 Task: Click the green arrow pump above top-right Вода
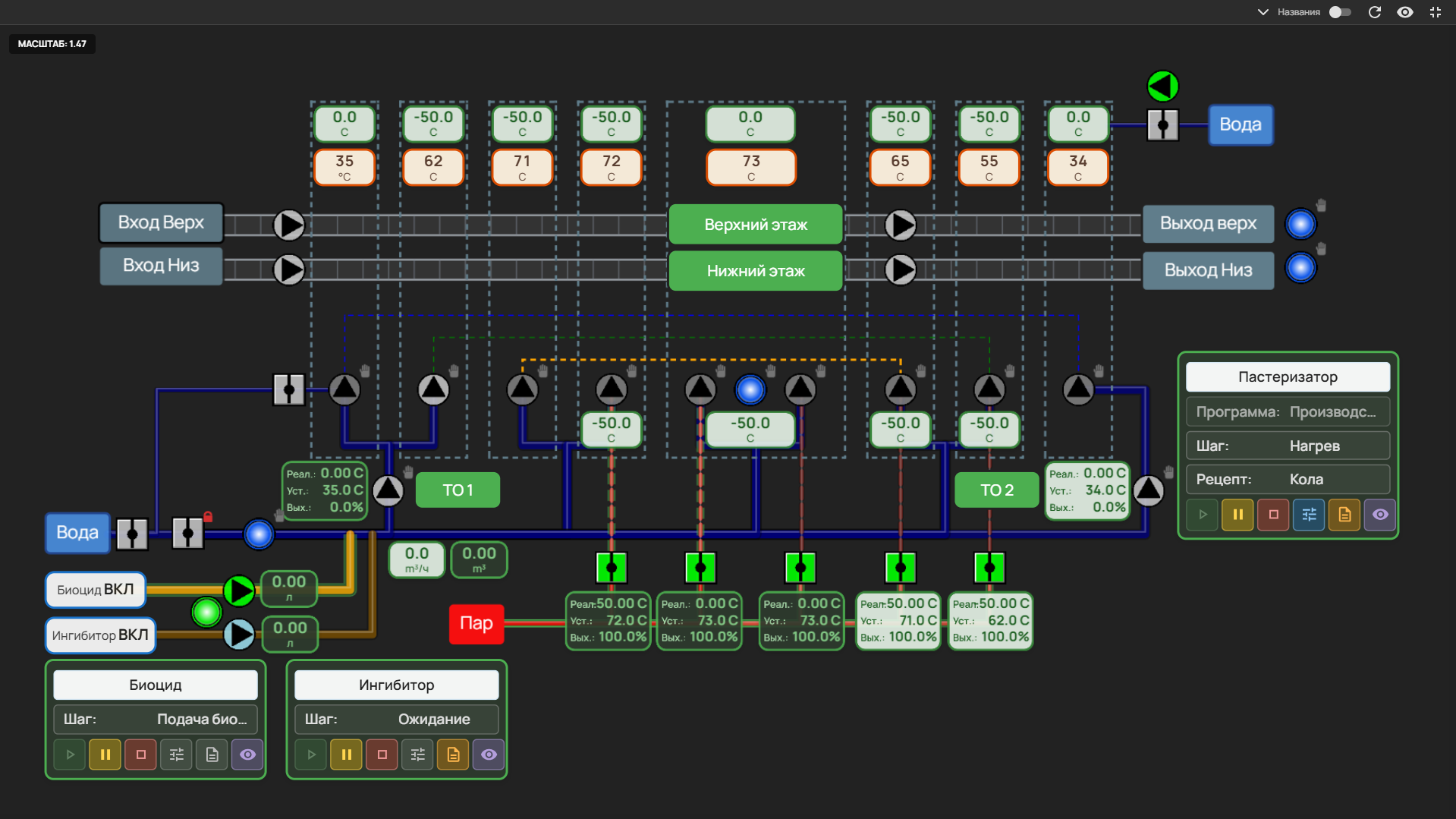point(1162,86)
